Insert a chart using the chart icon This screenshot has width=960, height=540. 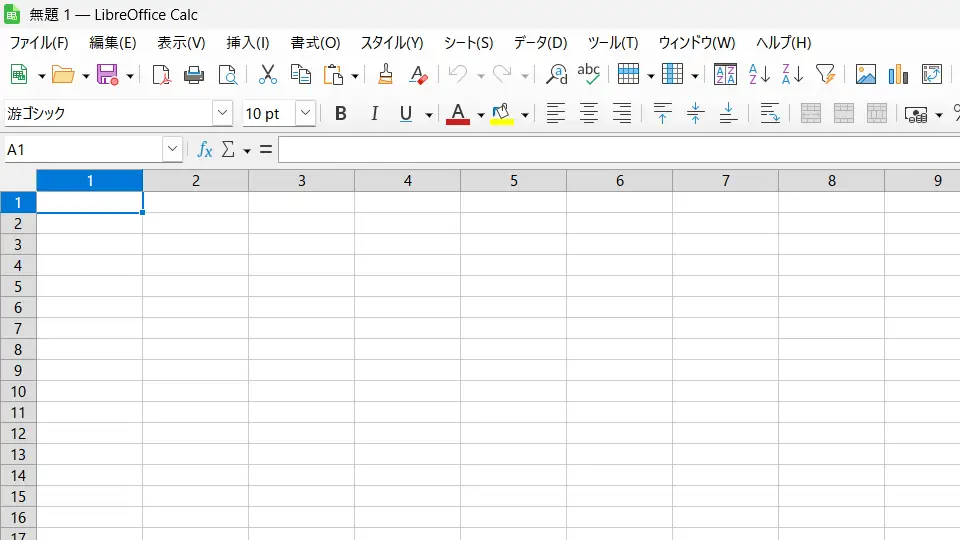click(898, 75)
